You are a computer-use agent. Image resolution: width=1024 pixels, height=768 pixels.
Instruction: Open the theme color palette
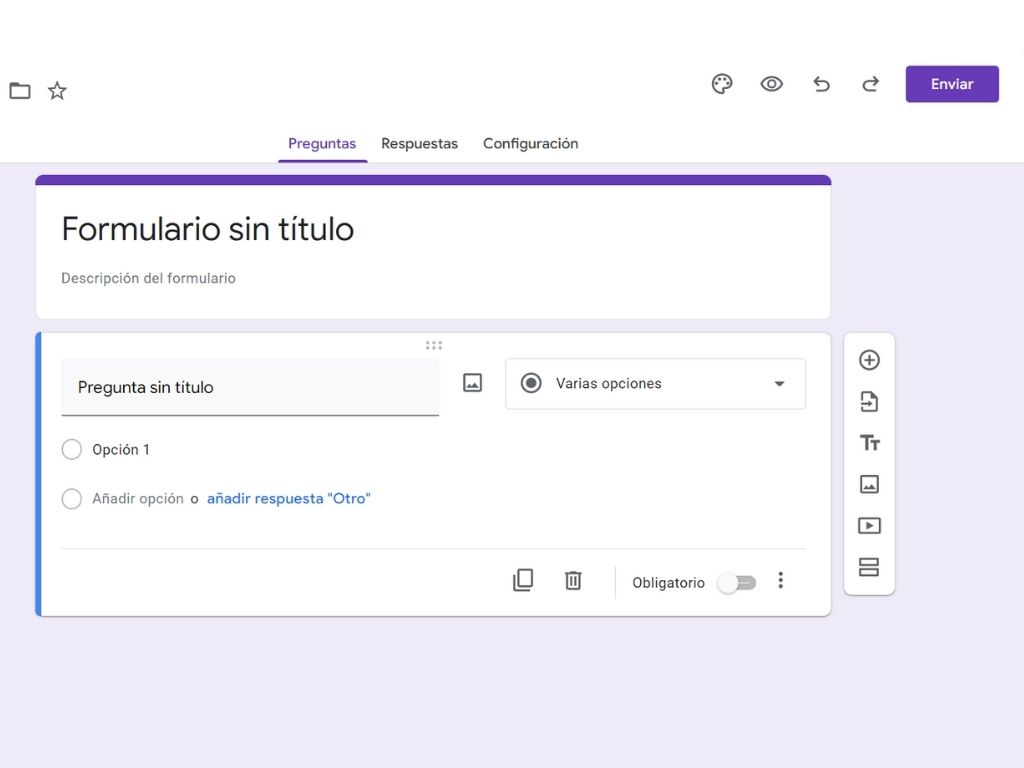point(722,84)
